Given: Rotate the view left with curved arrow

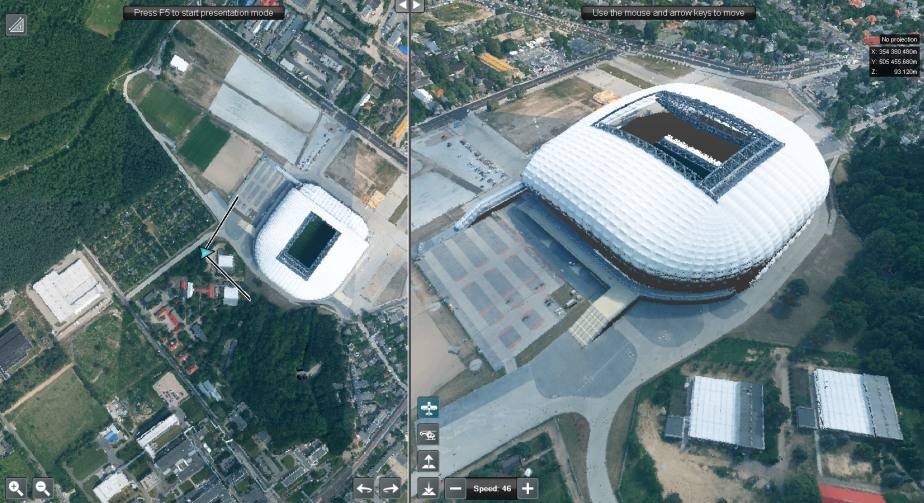Looking at the screenshot, I should pyautogui.click(x=364, y=488).
